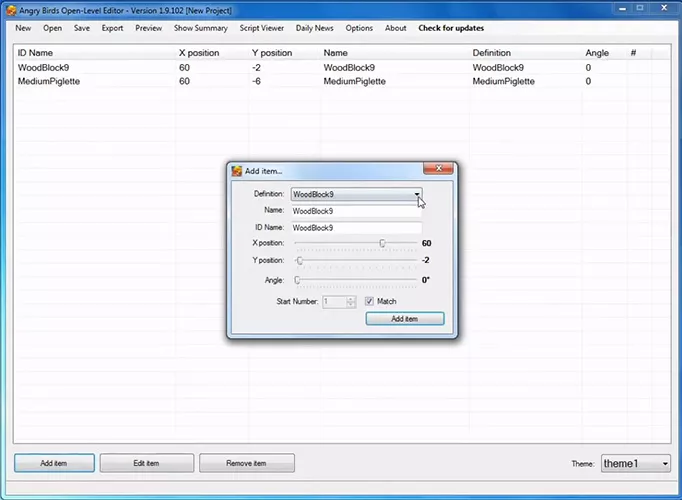Click the X position slider thumb
The width and height of the screenshot is (682, 500).
tap(382, 243)
